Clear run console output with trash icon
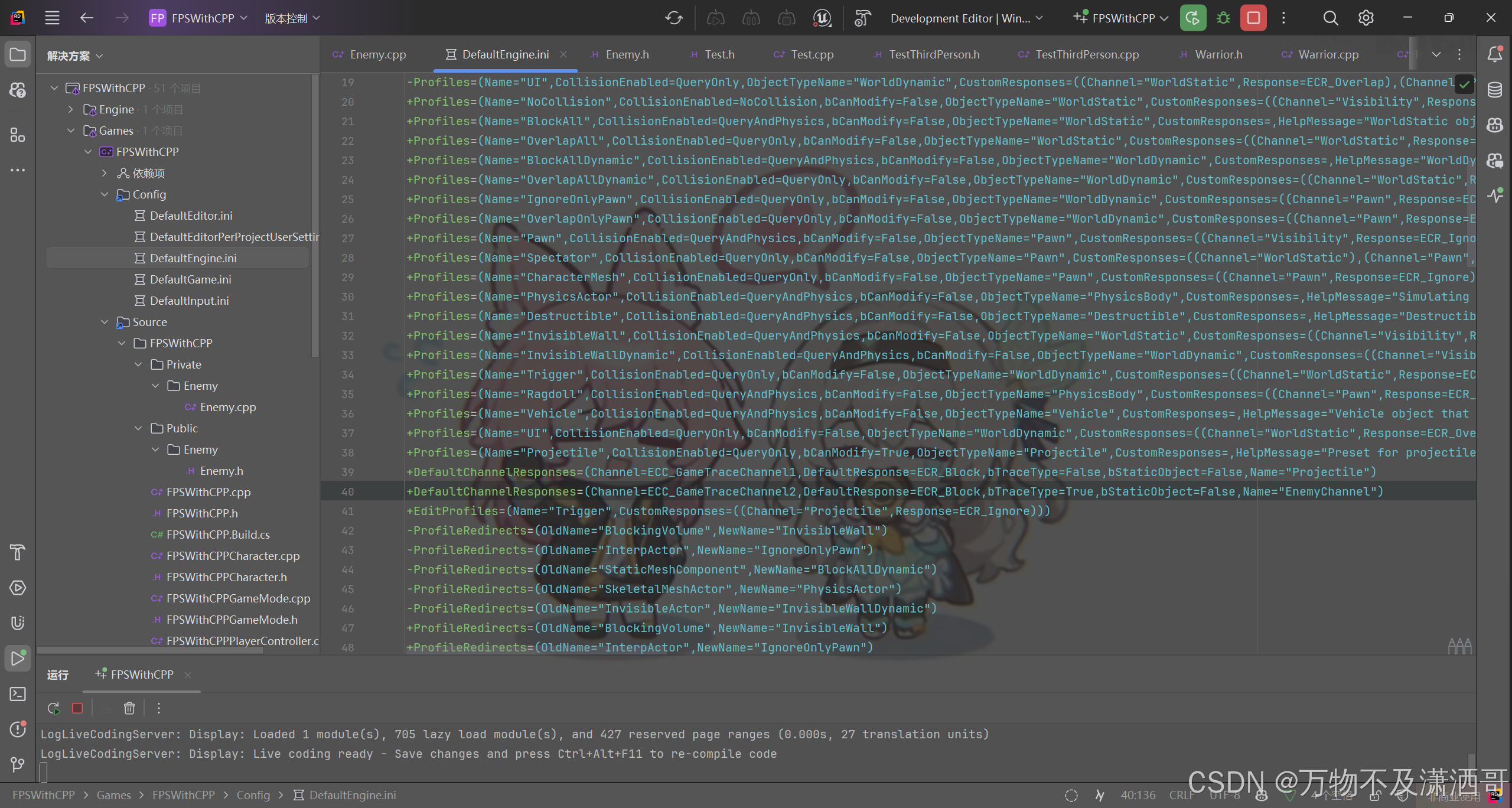 [129, 708]
